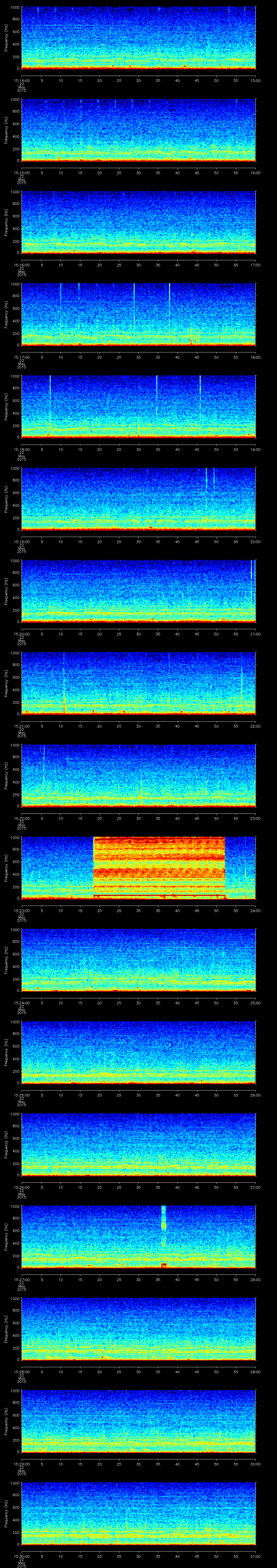Click the 15:17:00 start time label
Image resolution: width=277 pixels, height=1568 pixels.
[21, 357]
